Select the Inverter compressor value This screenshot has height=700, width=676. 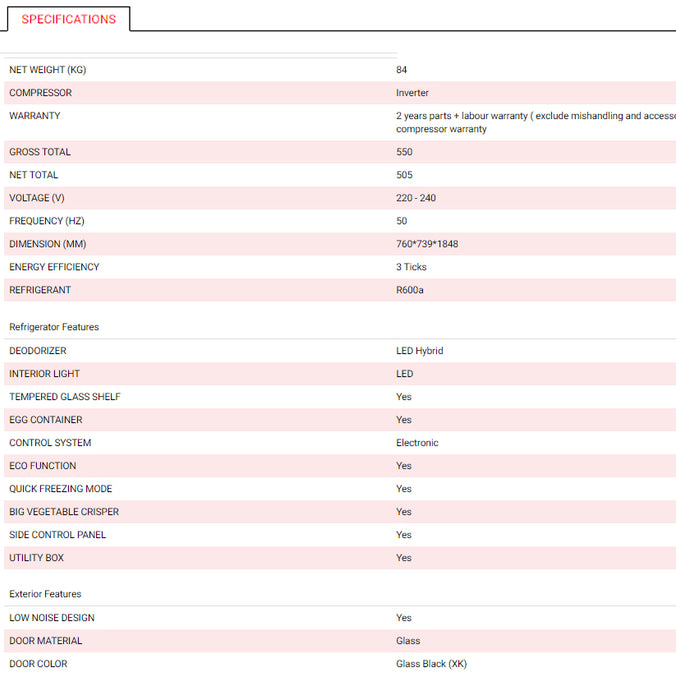[x=412, y=93]
